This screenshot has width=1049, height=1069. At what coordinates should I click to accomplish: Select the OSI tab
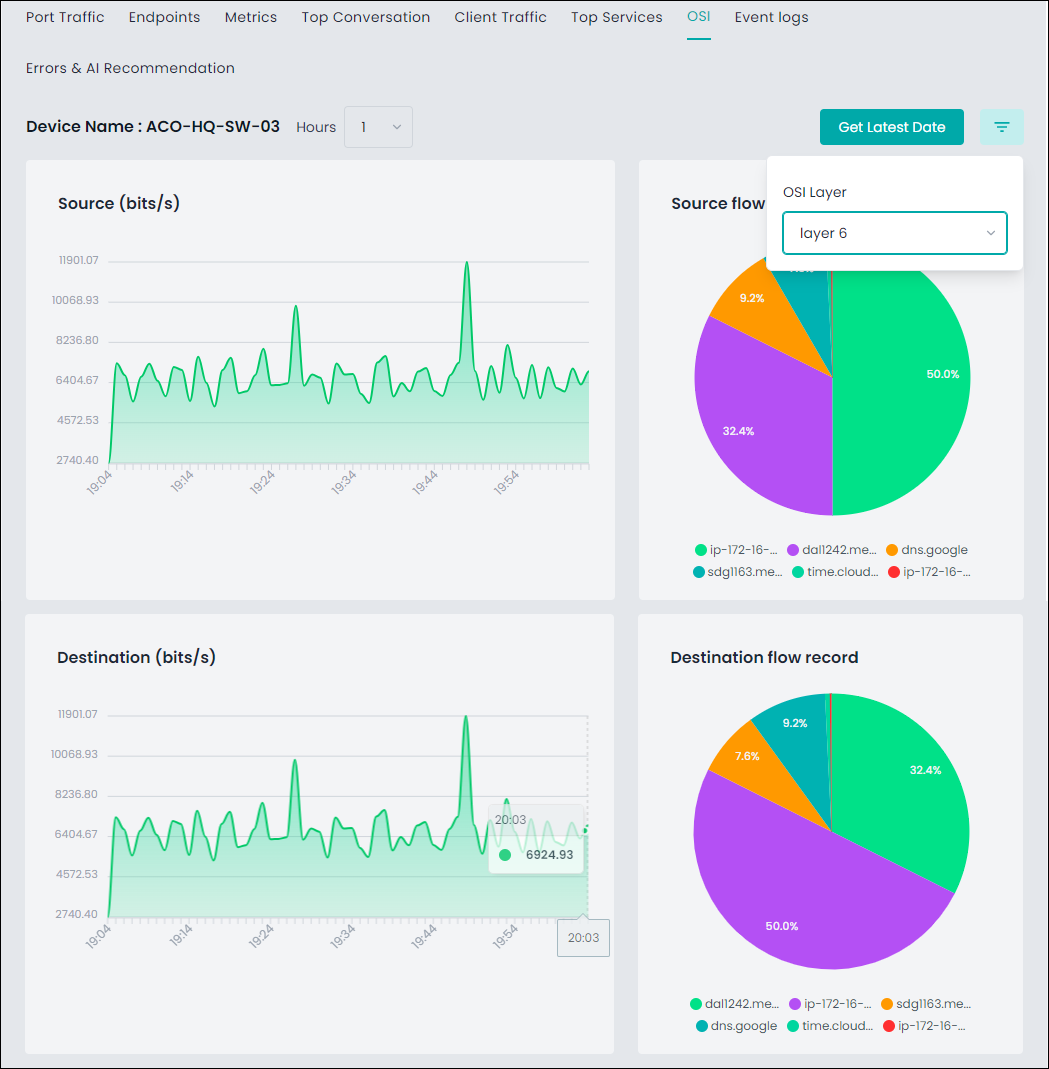[699, 16]
